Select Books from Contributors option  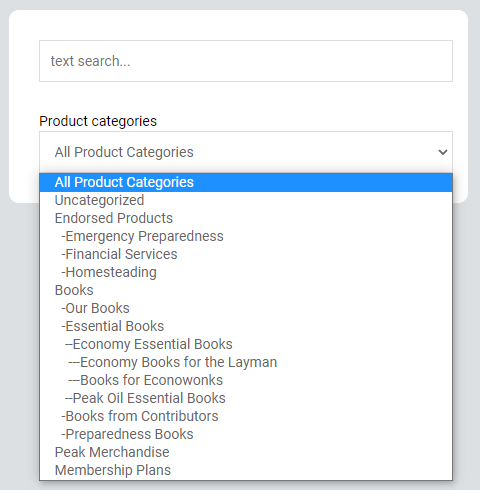[x=246, y=416]
